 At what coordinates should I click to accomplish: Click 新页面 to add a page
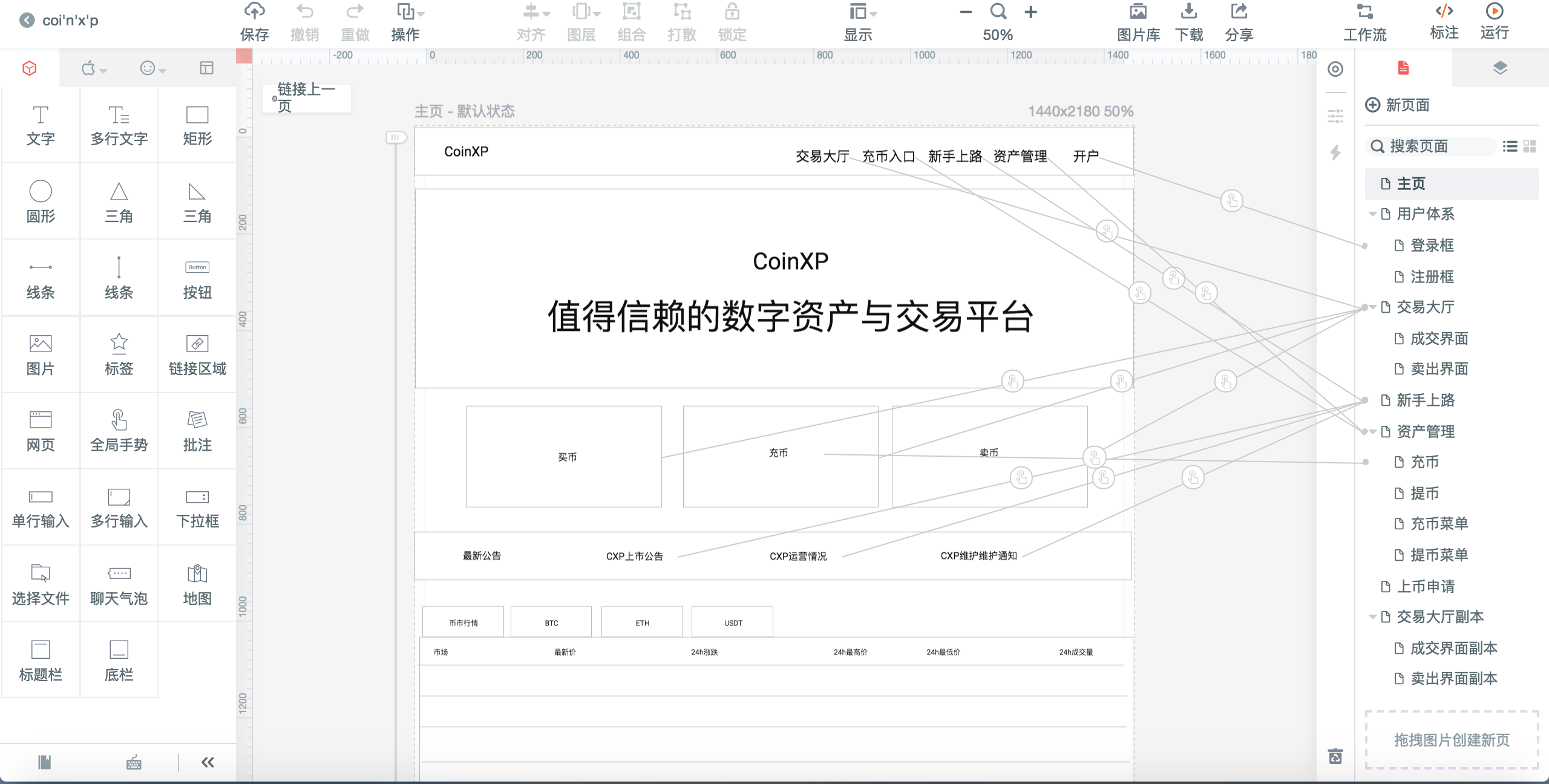tap(1398, 105)
